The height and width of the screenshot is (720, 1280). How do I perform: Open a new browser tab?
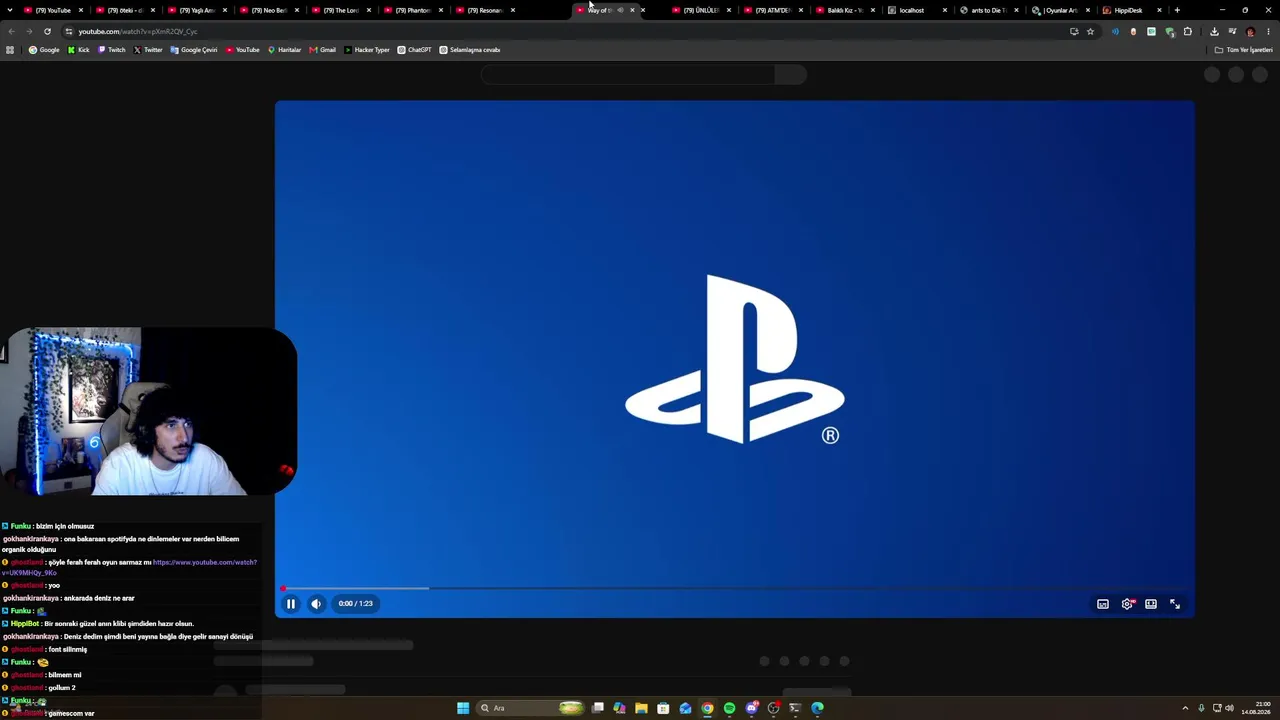click(x=1177, y=10)
